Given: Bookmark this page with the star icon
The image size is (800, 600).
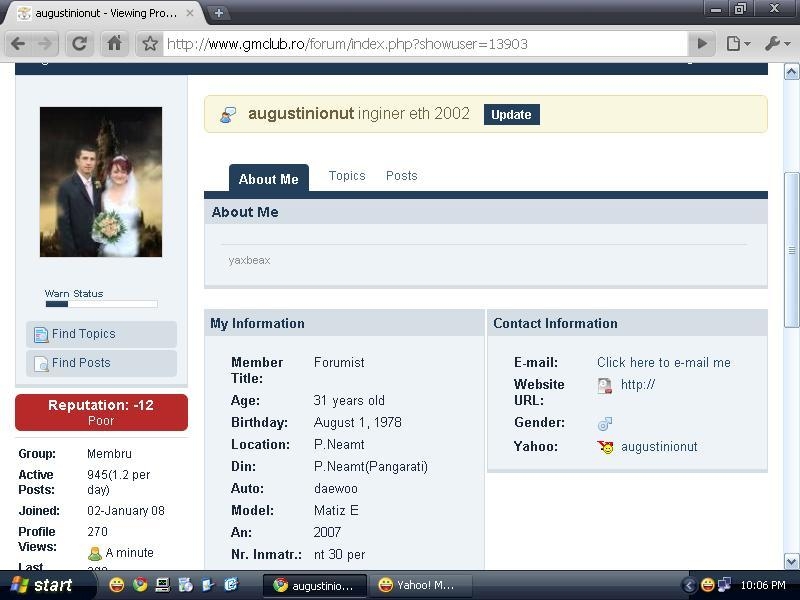Looking at the screenshot, I should (x=150, y=44).
